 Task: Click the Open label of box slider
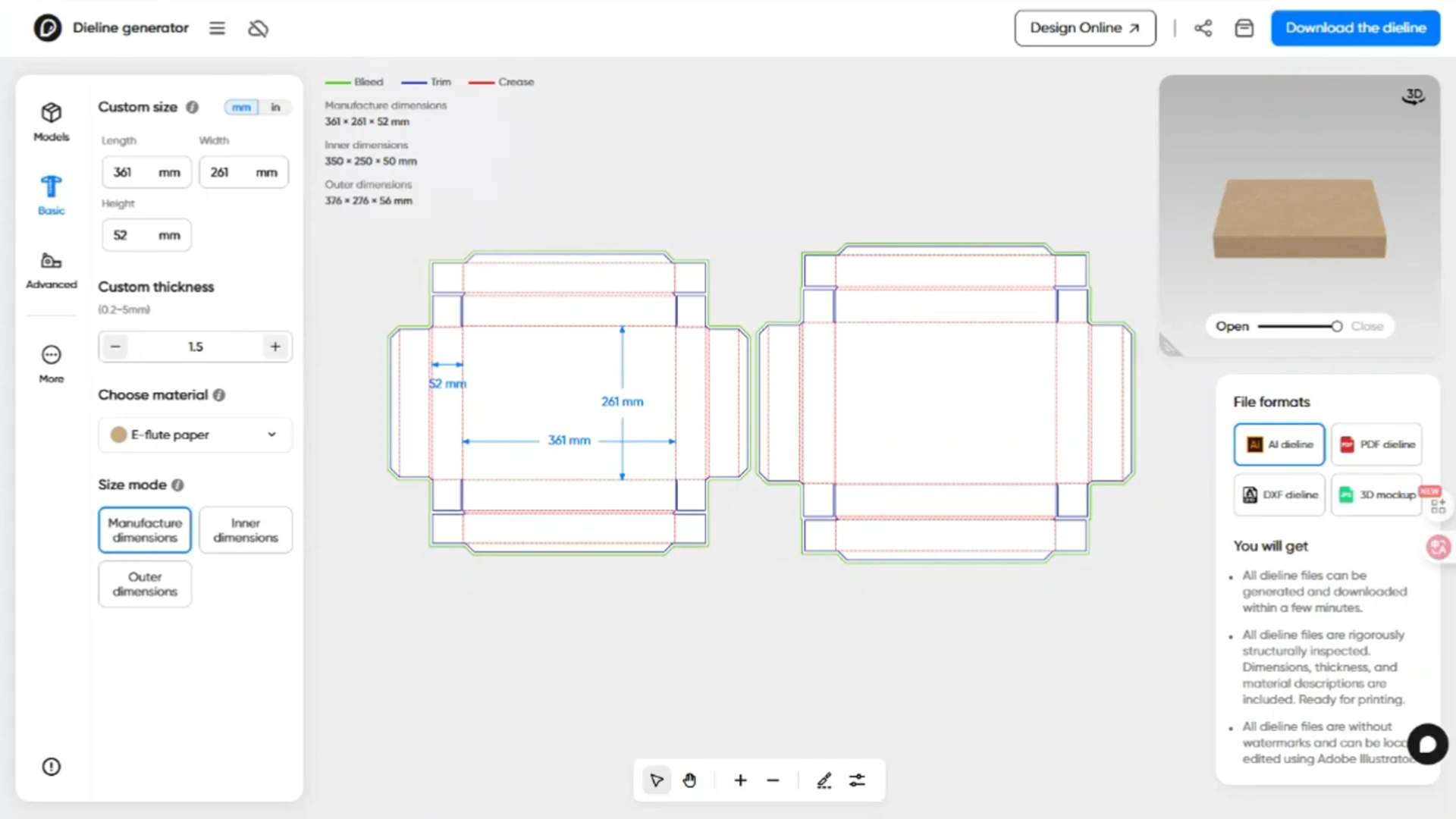(1232, 326)
